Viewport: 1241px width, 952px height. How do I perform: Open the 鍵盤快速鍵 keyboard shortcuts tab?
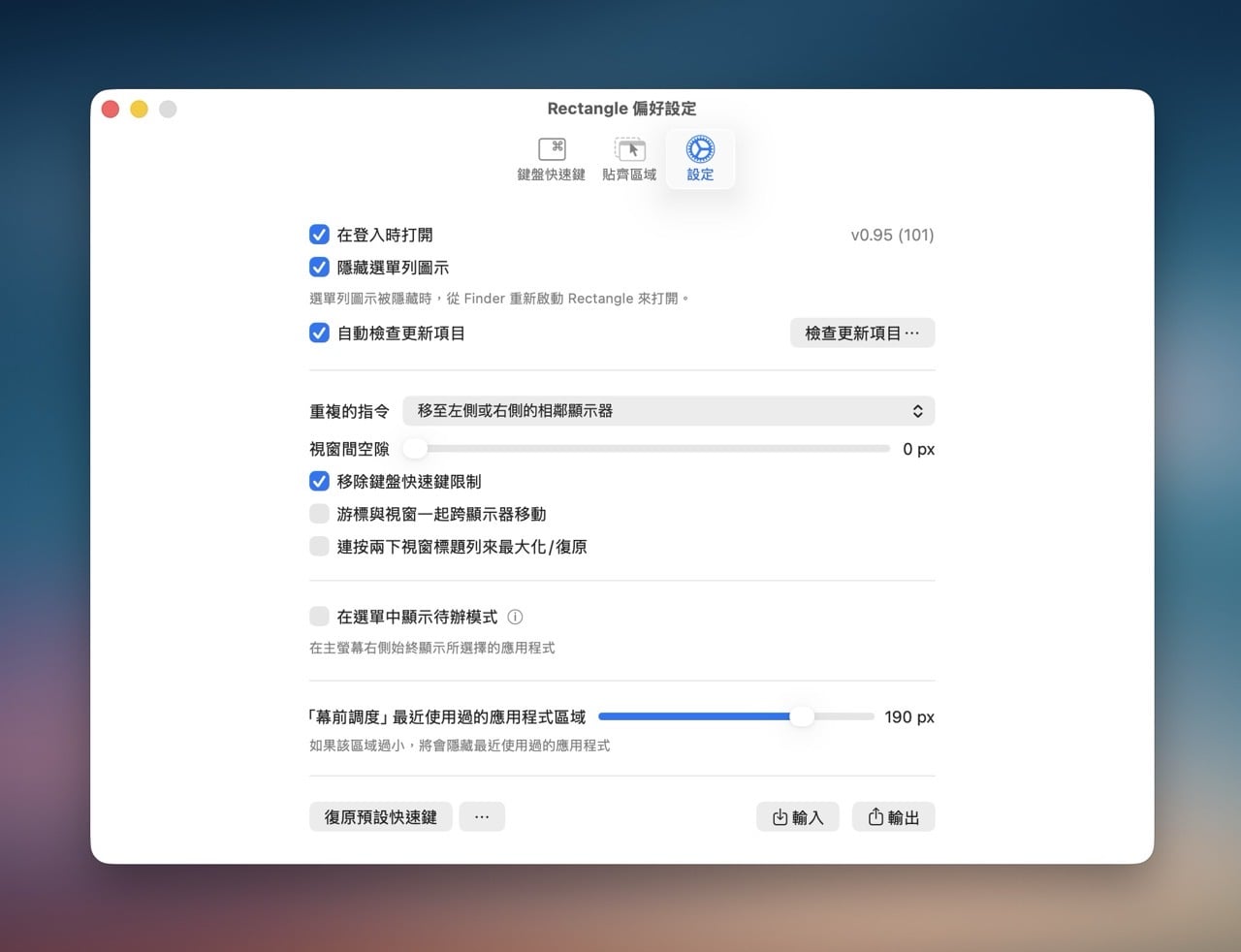(551, 159)
